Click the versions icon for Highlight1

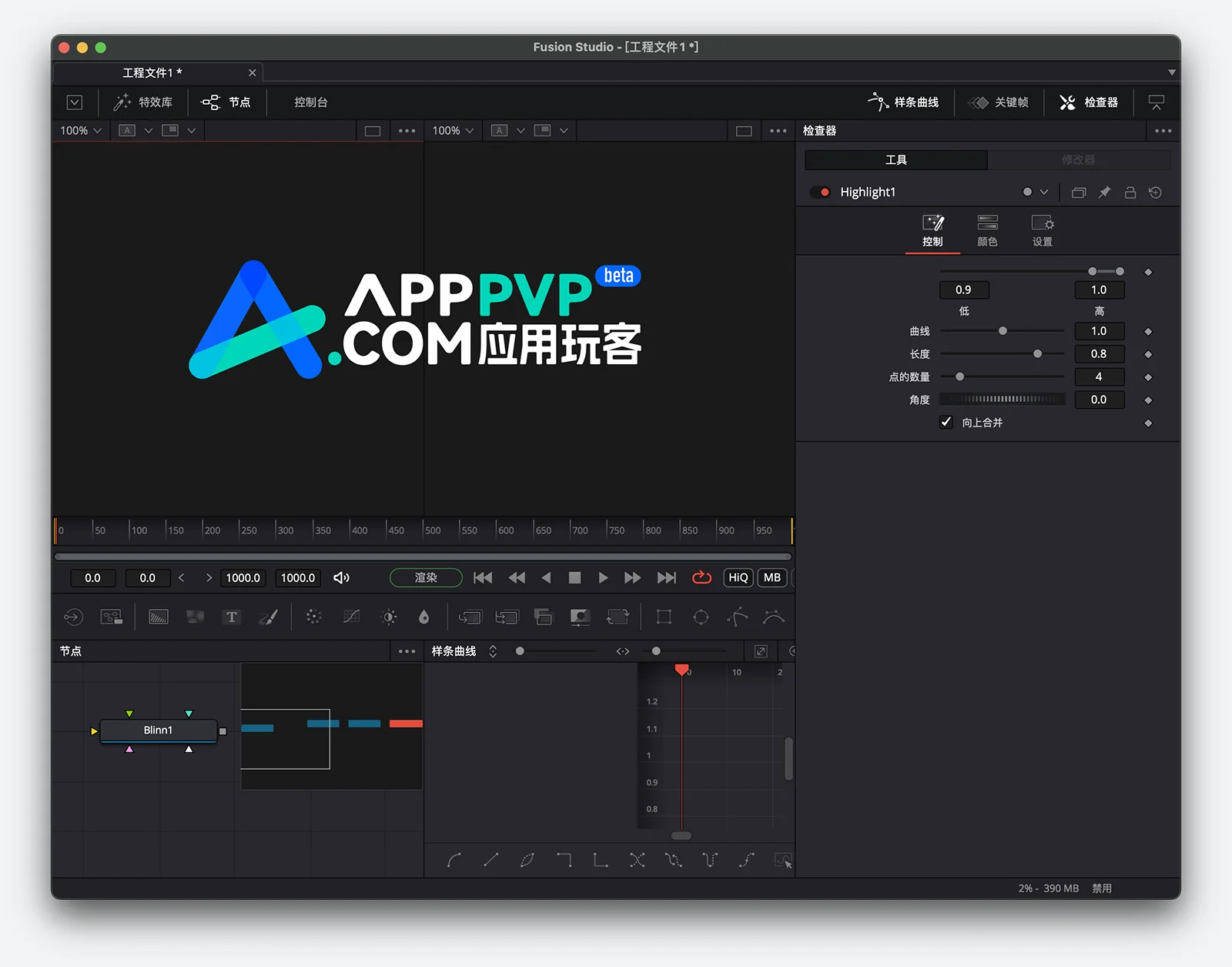click(x=1079, y=192)
